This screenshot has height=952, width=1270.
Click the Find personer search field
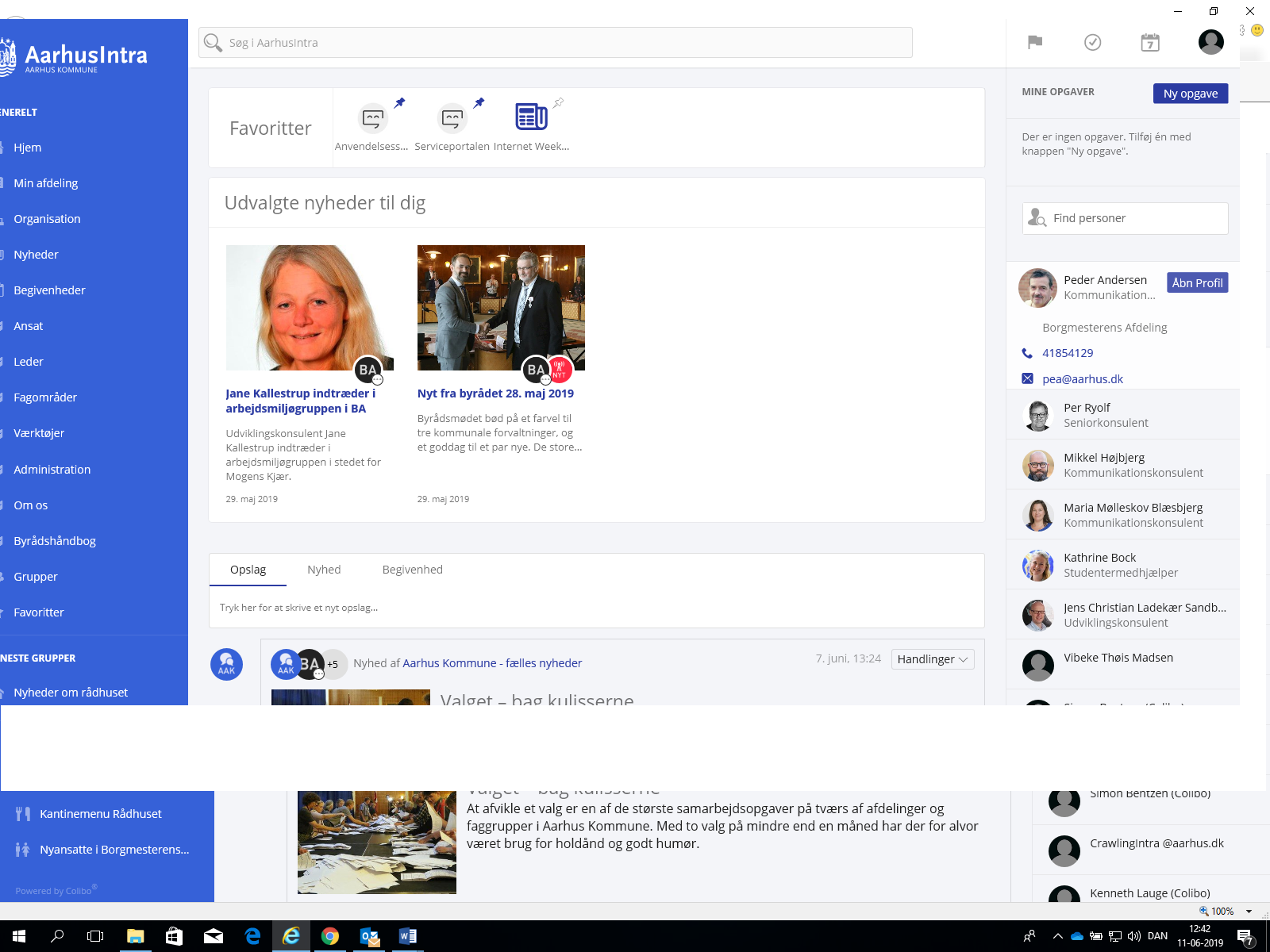(1135, 218)
